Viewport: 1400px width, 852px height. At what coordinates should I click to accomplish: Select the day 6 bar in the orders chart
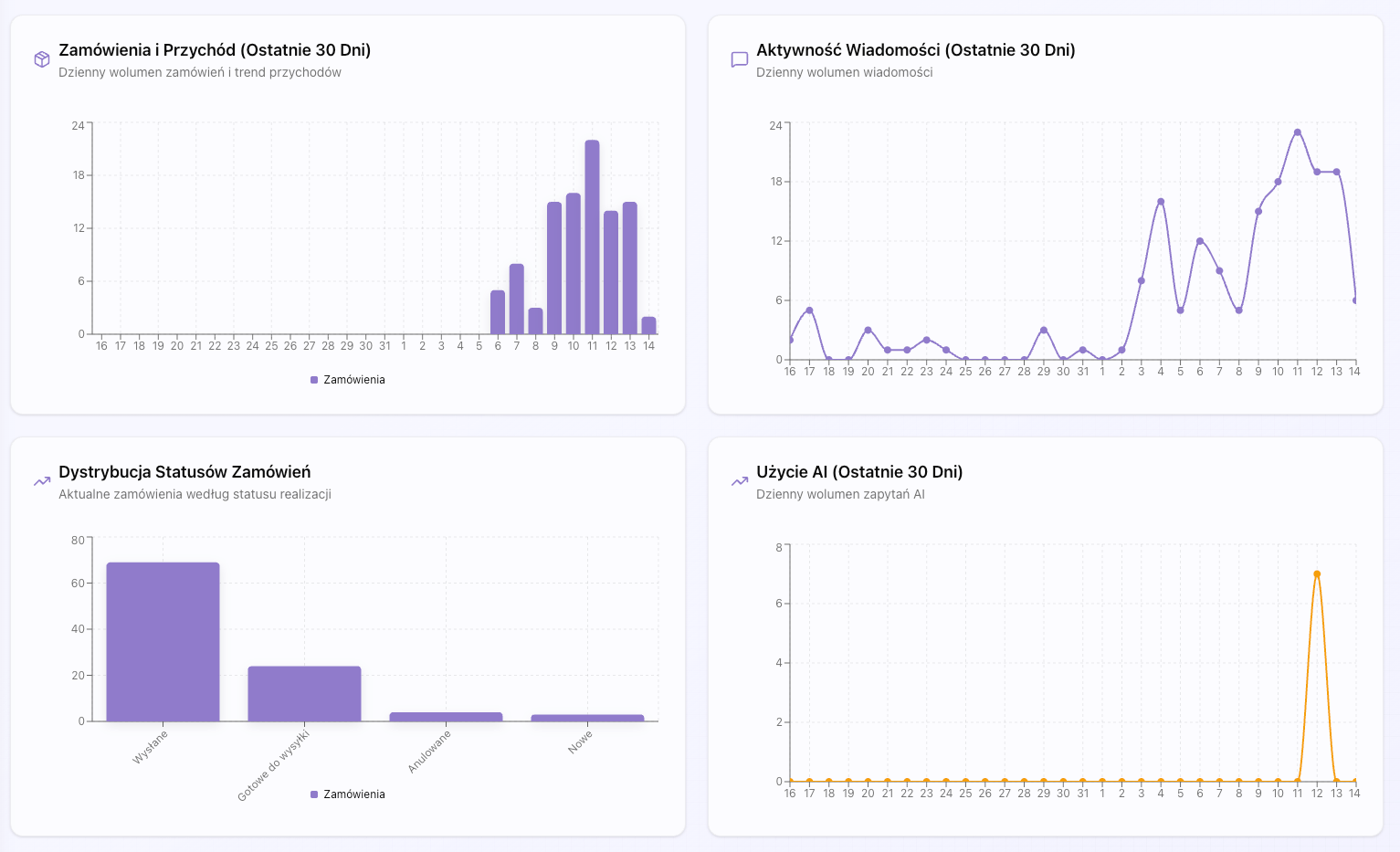[498, 312]
